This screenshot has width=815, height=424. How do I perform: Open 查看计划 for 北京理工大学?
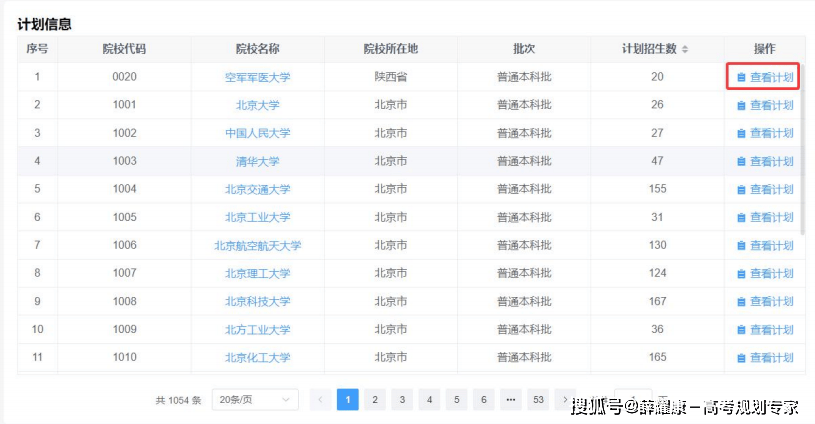765,274
